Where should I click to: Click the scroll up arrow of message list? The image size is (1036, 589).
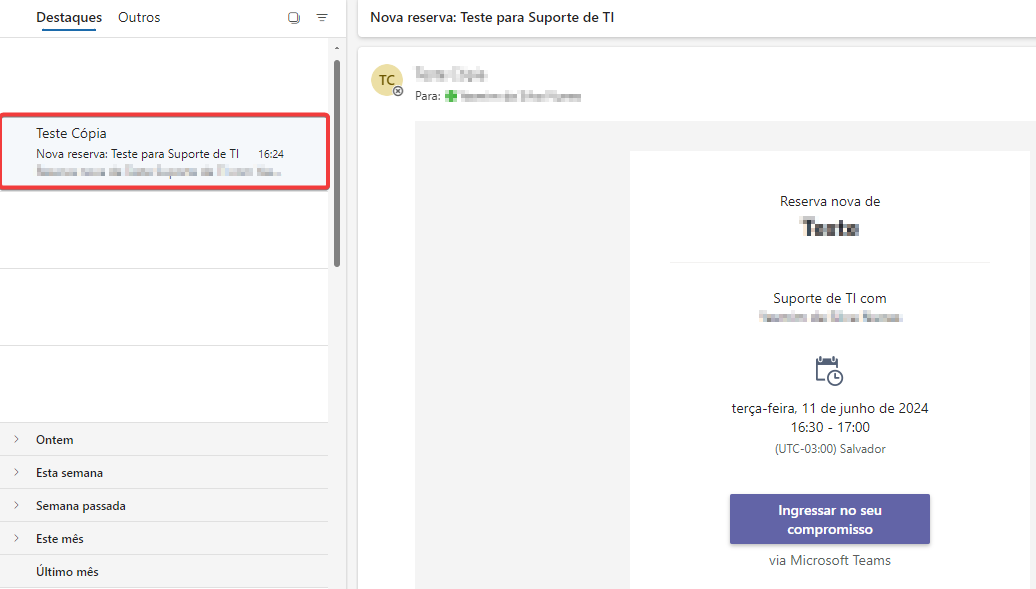(x=337, y=48)
